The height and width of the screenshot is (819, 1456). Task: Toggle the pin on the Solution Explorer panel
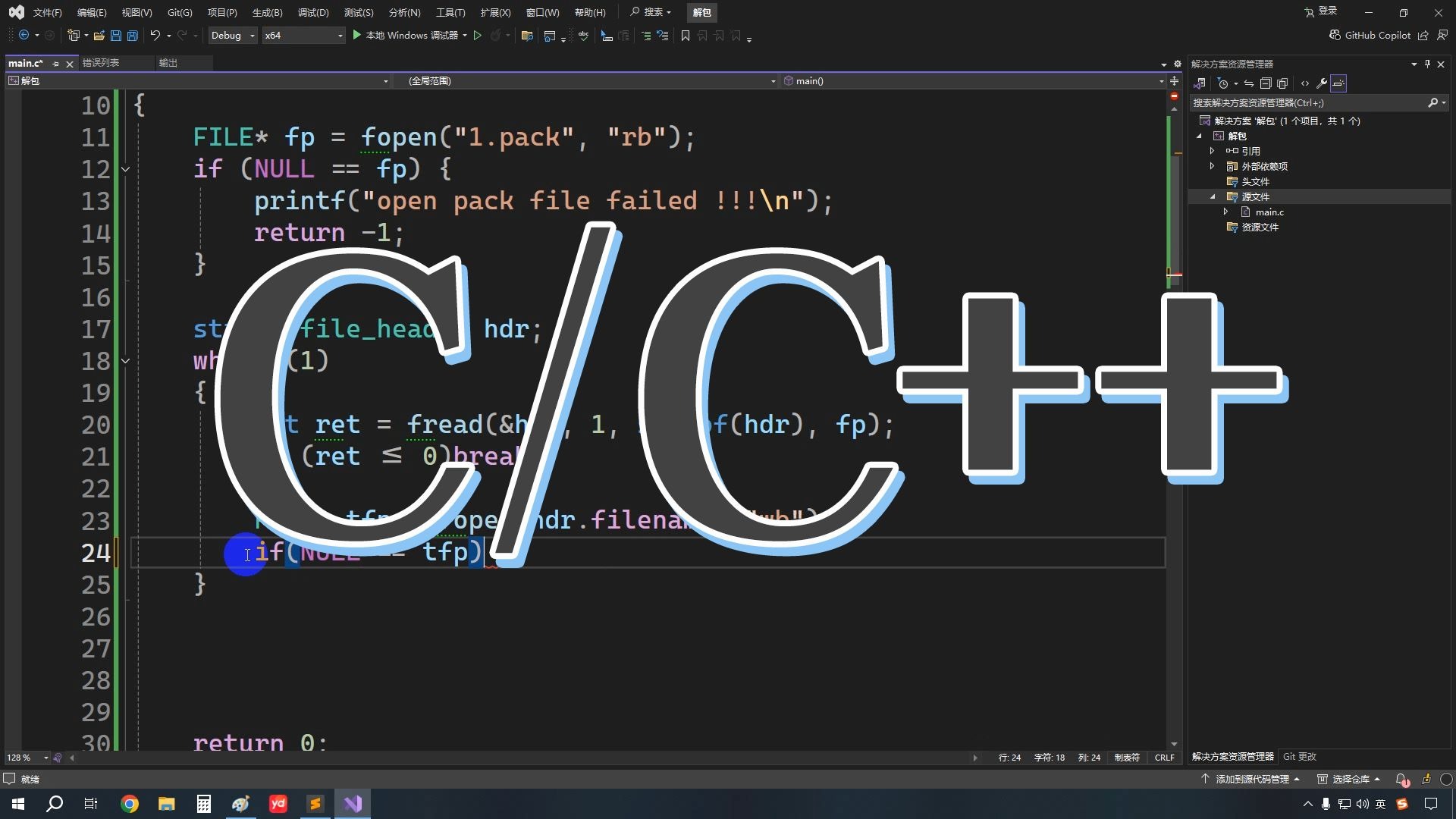[x=1426, y=64]
